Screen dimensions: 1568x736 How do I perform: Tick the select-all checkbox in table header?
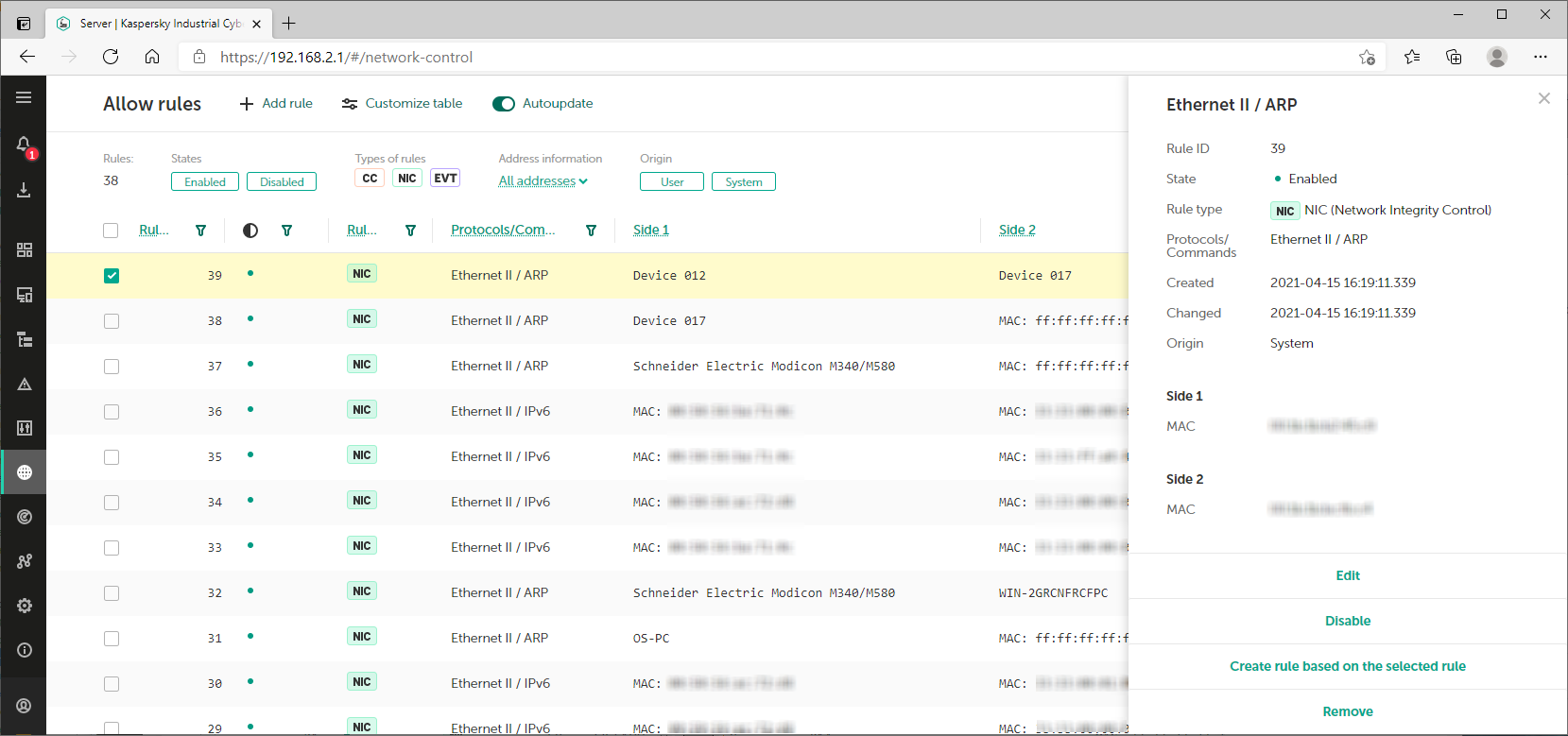tap(111, 231)
